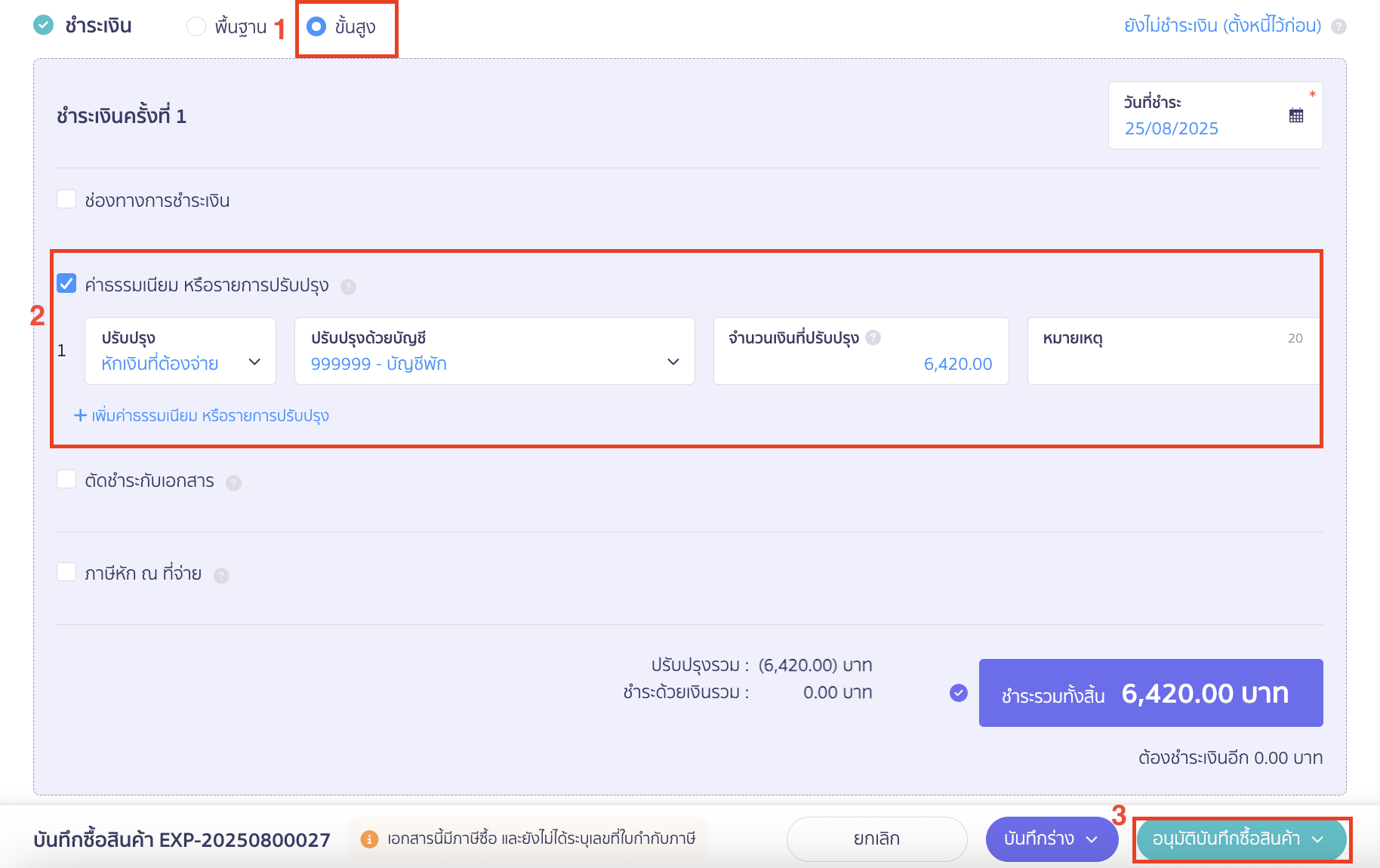Click the อนุมัติบันทึกซื้อสินค้า button
The image size is (1380, 868).
(x=1226, y=839)
